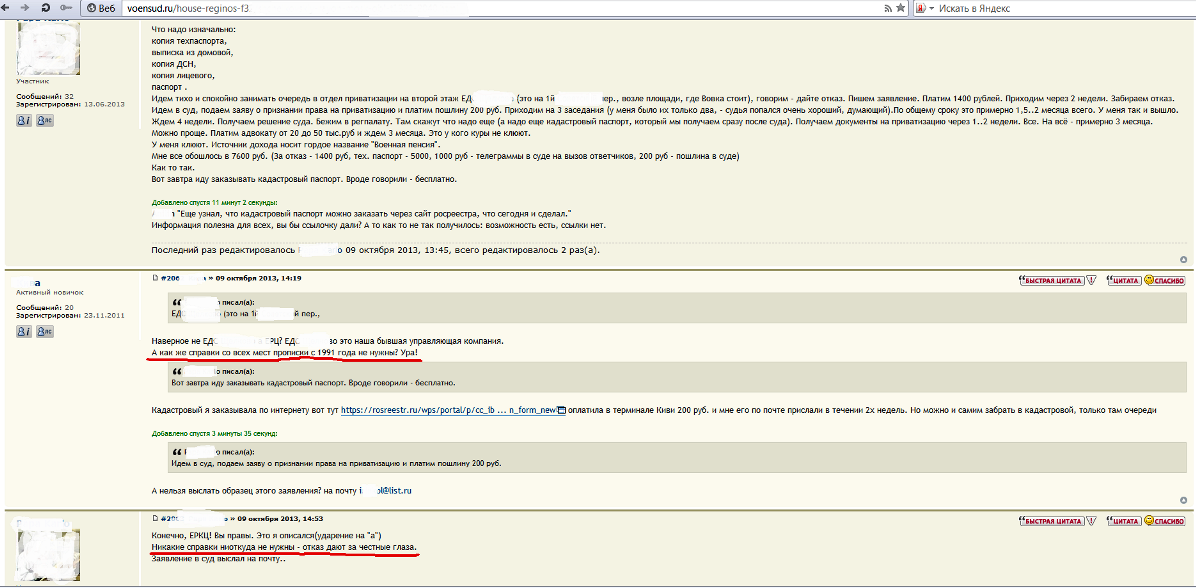
Task: Open the search engine dropdown arrow
Action: tap(932, 8)
